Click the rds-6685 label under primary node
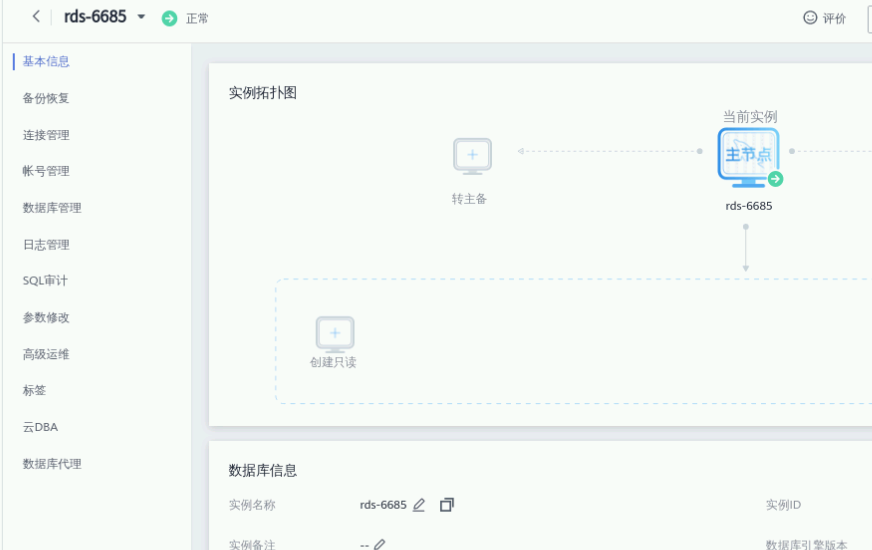This screenshot has width=872, height=550. point(749,206)
